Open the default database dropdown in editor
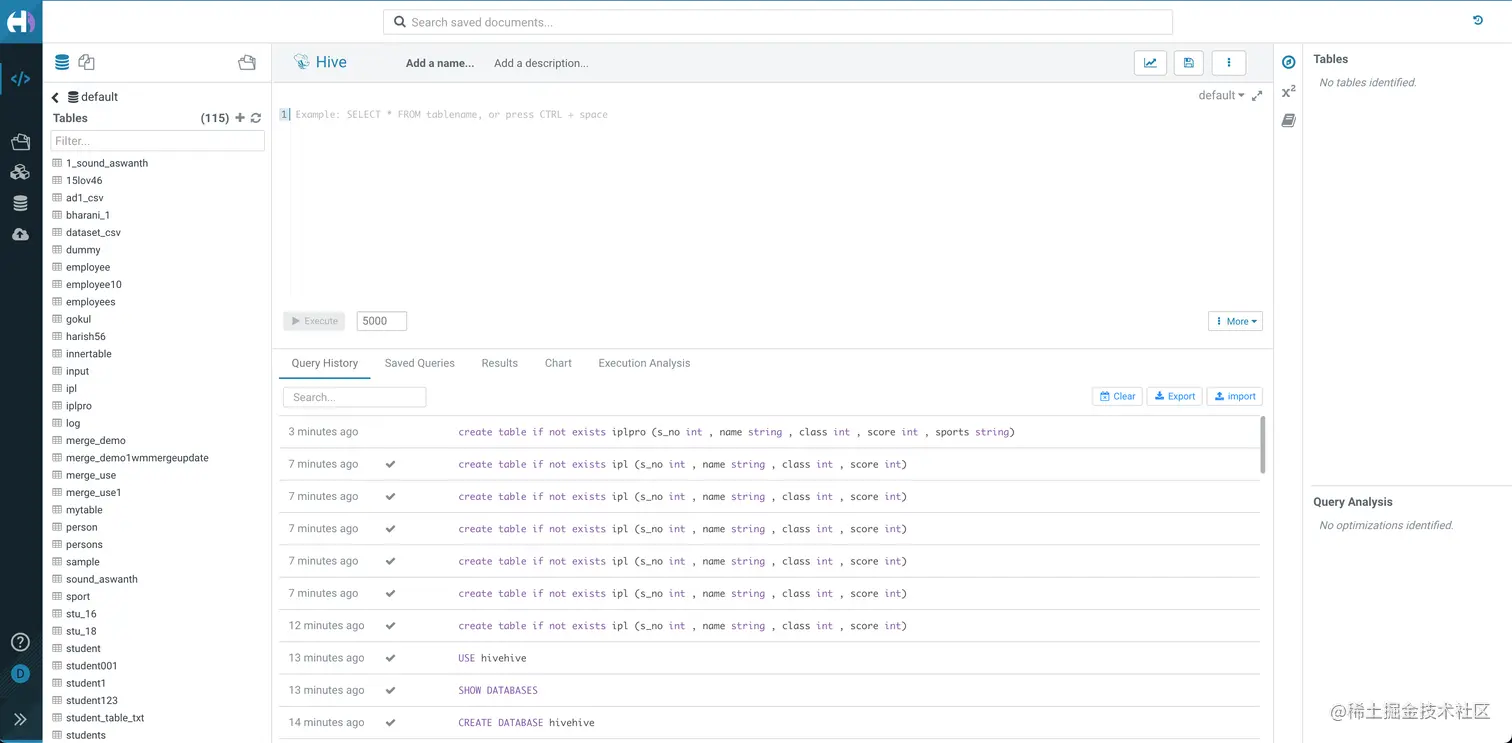 point(1222,95)
